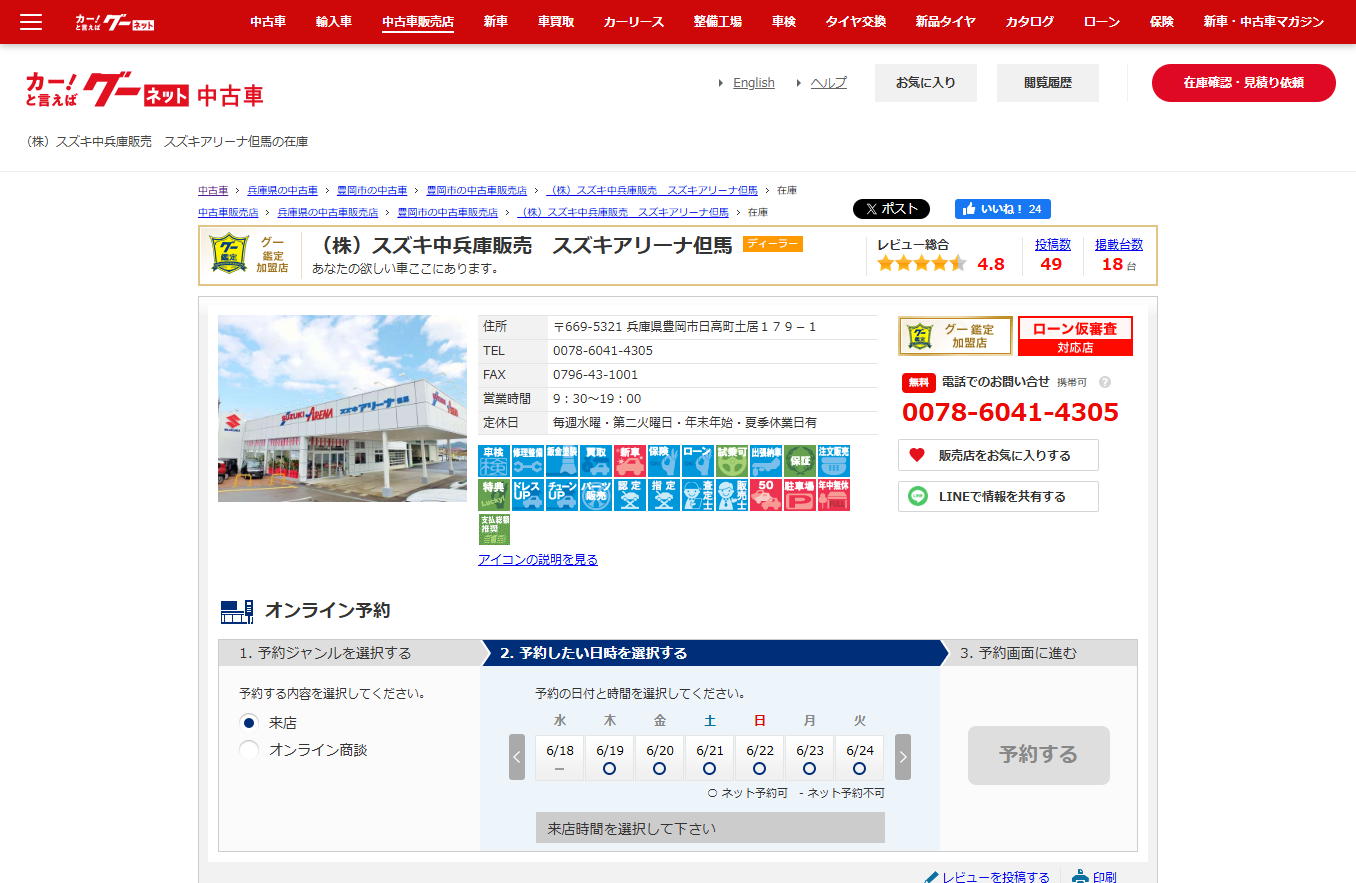The width and height of the screenshot is (1356, 883).
Task: Click the 駐車場 parking icon
Action: click(800, 495)
